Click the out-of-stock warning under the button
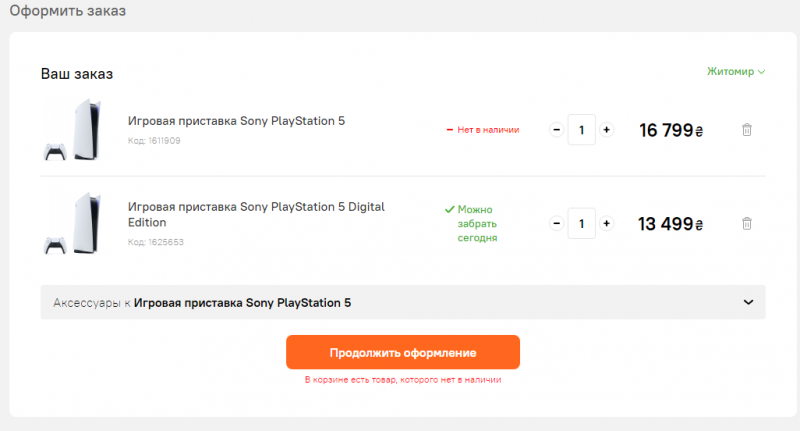The width and height of the screenshot is (800, 431). click(403, 380)
